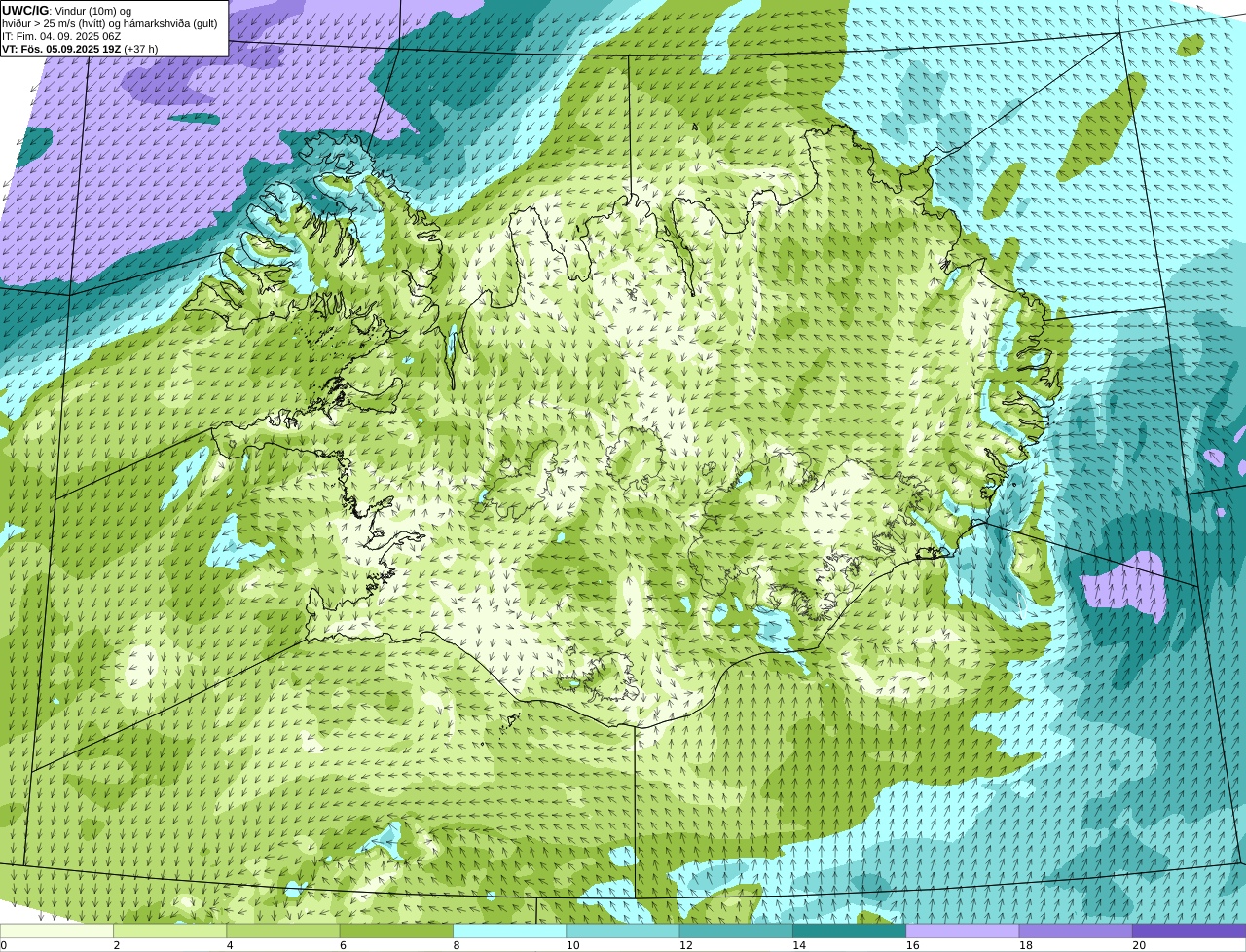Click the legend label '4'
This screenshot has width=1246, height=952.
(x=230, y=945)
